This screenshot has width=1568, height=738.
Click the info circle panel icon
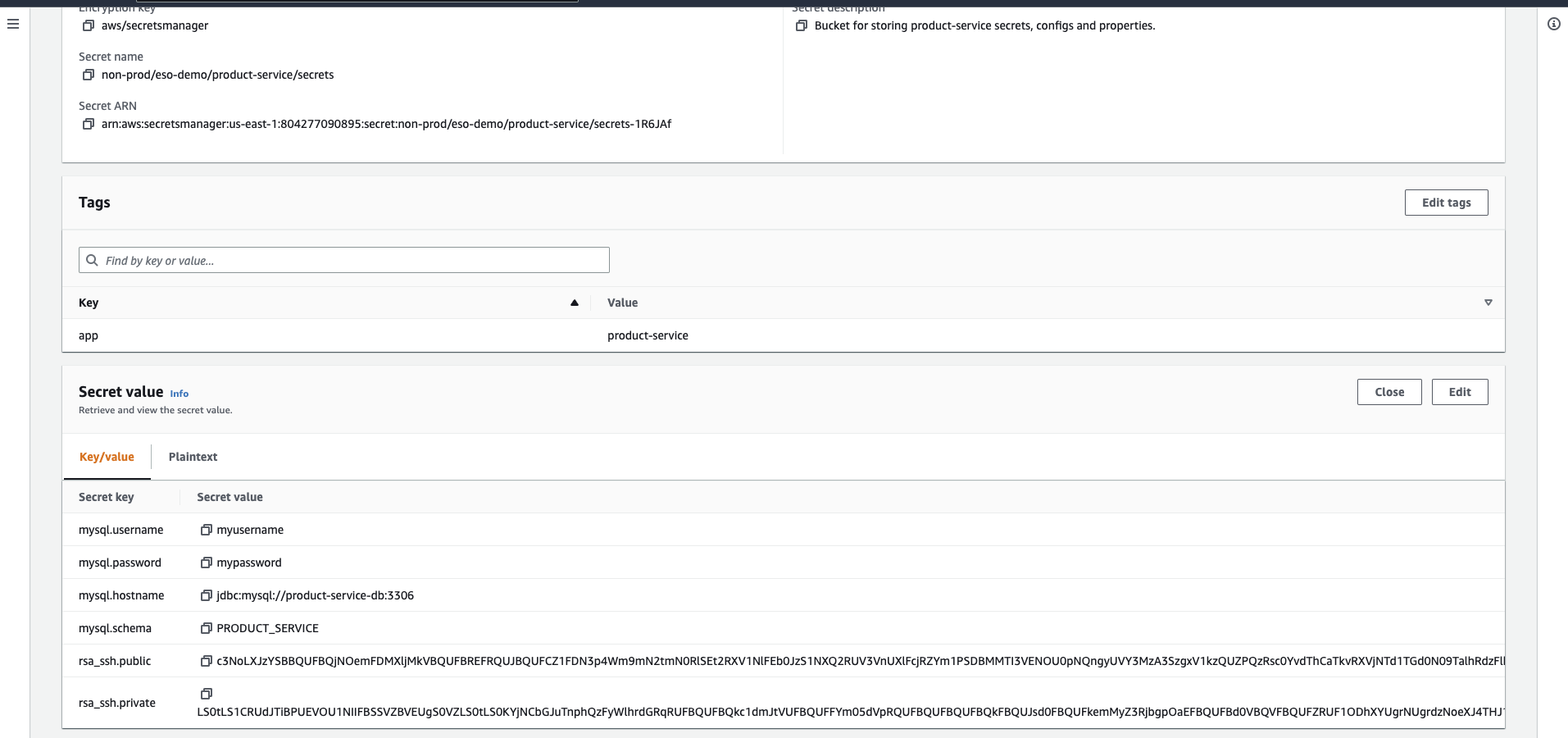tap(1553, 25)
